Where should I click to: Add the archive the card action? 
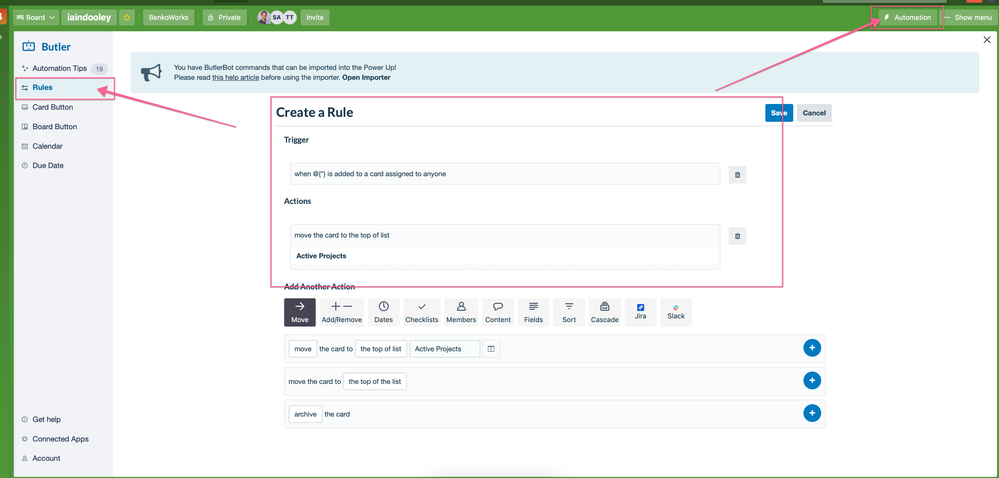[x=812, y=413]
